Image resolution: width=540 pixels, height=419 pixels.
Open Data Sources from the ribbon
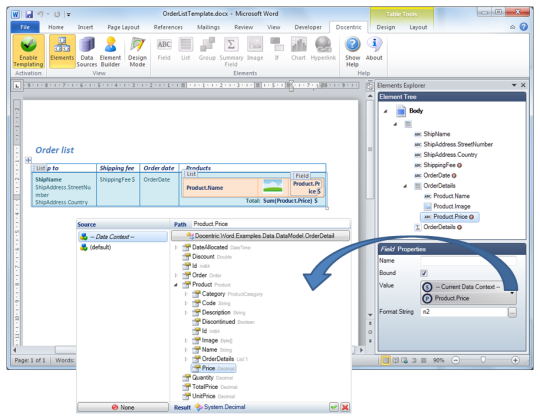[87, 52]
